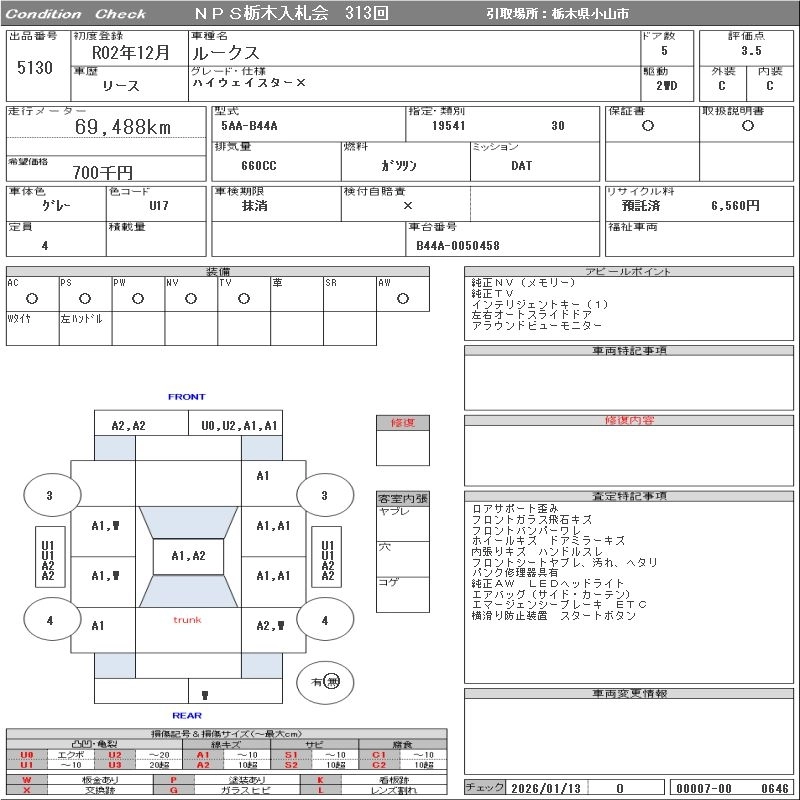The height and width of the screenshot is (800, 800).
Task: Select note ロアサポート歪み
Action: pos(515,509)
